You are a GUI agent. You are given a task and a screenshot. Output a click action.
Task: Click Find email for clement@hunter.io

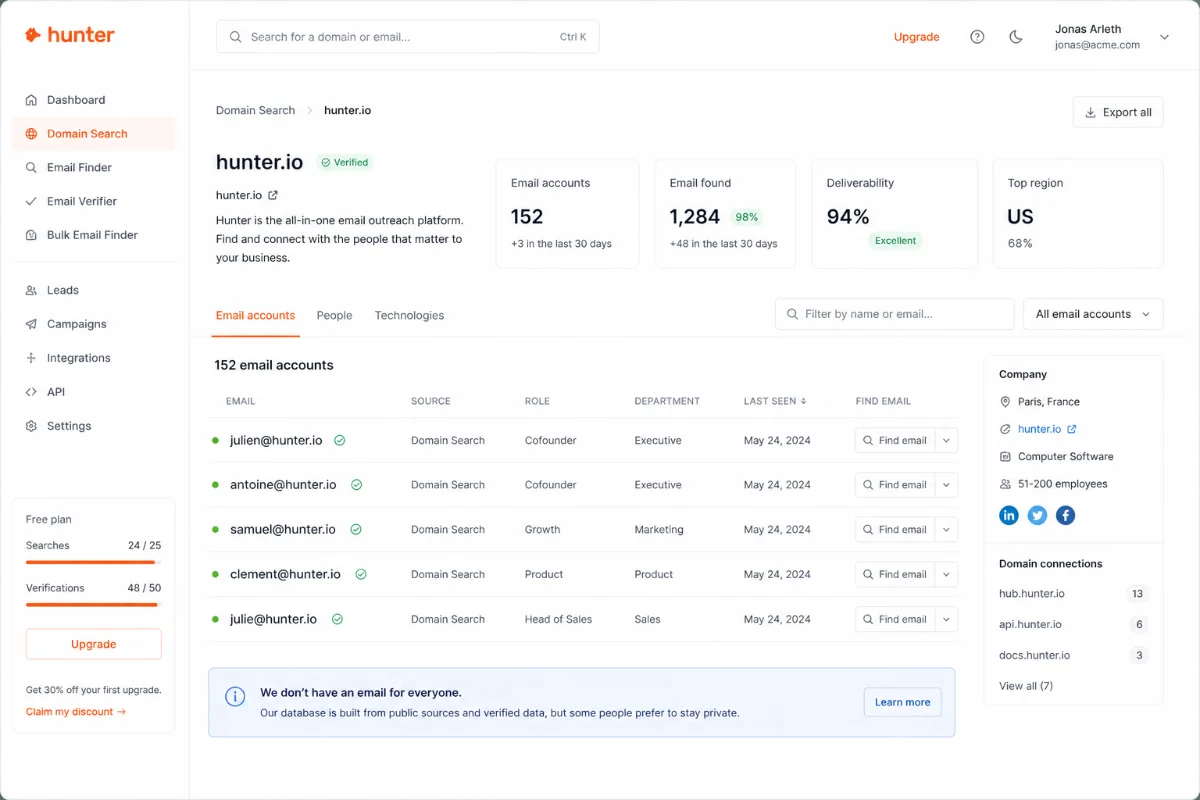pos(895,574)
